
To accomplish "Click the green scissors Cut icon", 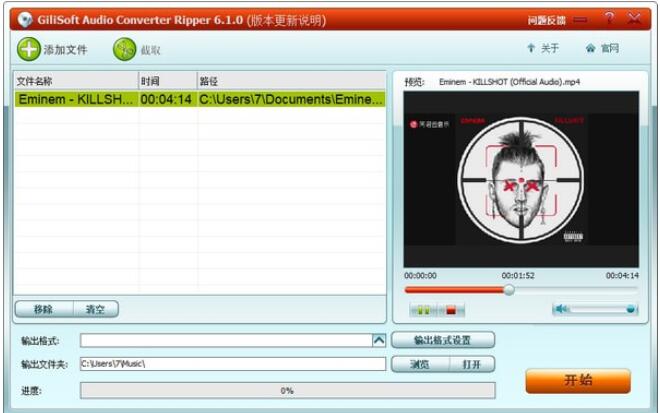I will 125,49.
